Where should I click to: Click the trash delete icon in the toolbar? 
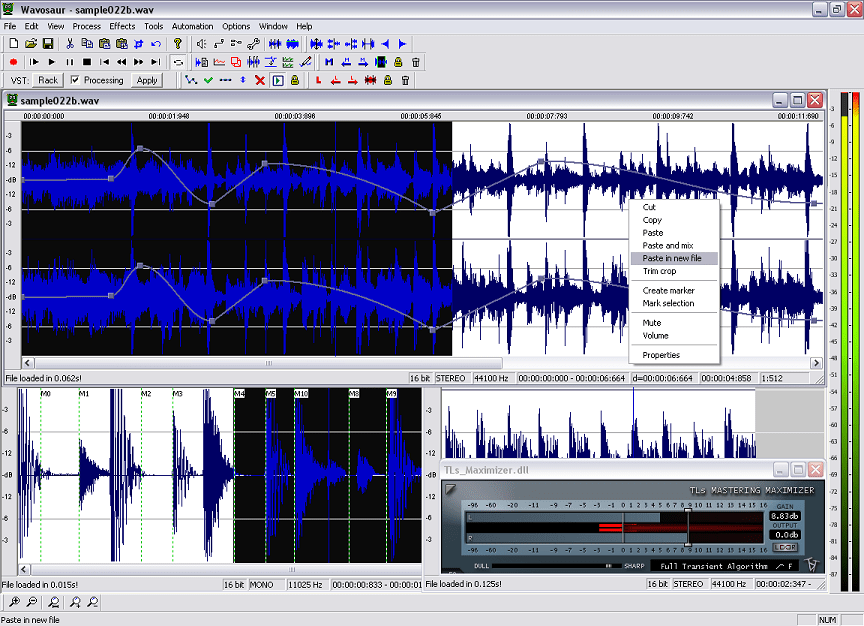click(415, 62)
